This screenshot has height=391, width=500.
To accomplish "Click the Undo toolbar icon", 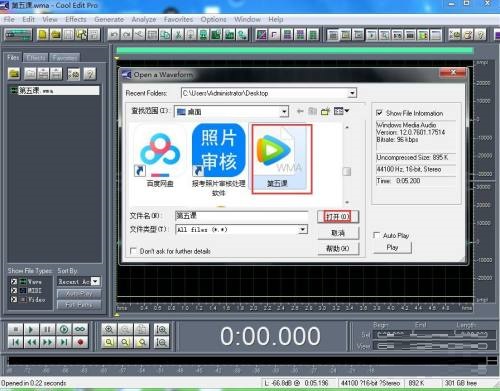I will 114,34.
